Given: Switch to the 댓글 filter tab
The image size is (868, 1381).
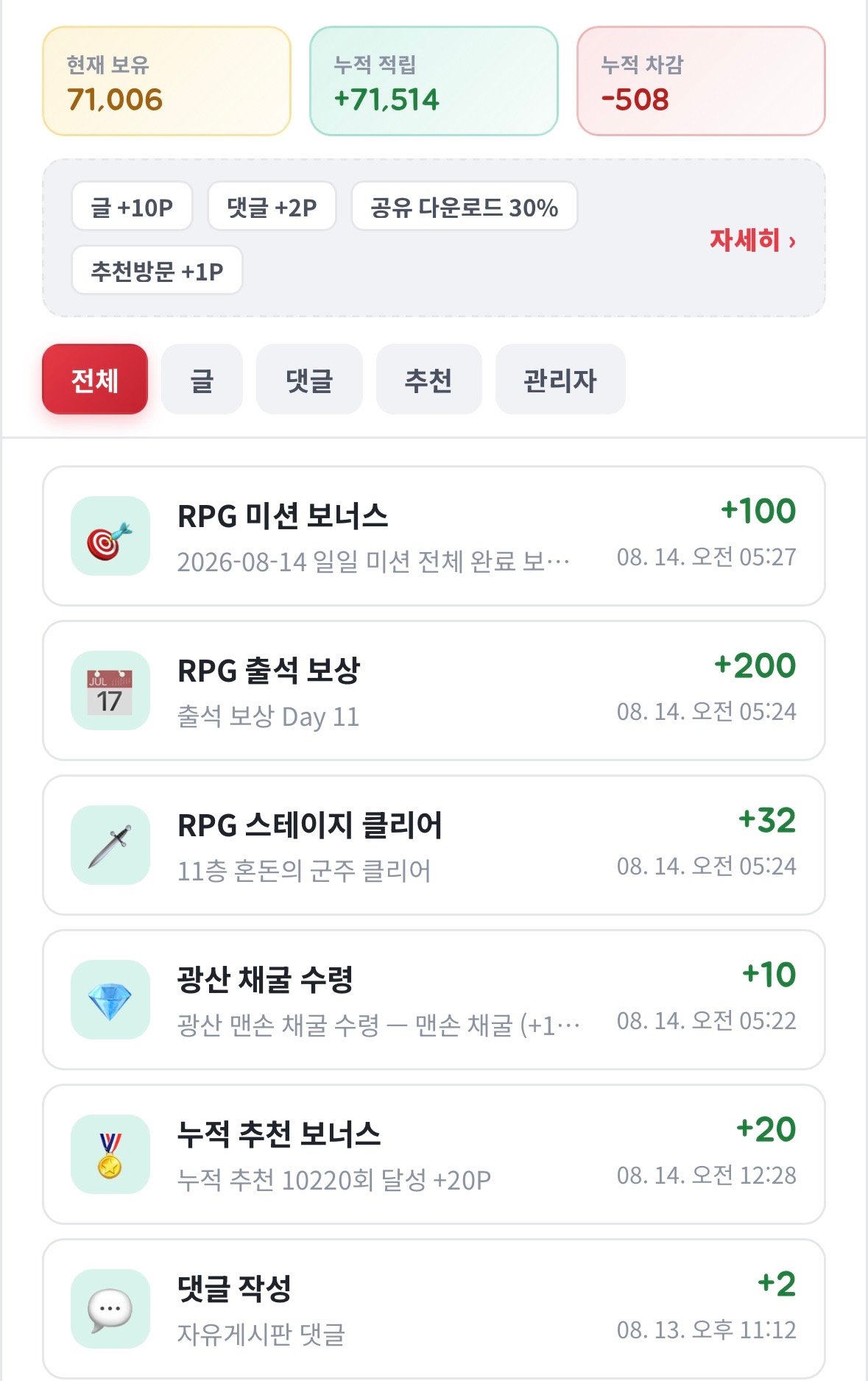Looking at the screenshot, I should pos(309,379).
